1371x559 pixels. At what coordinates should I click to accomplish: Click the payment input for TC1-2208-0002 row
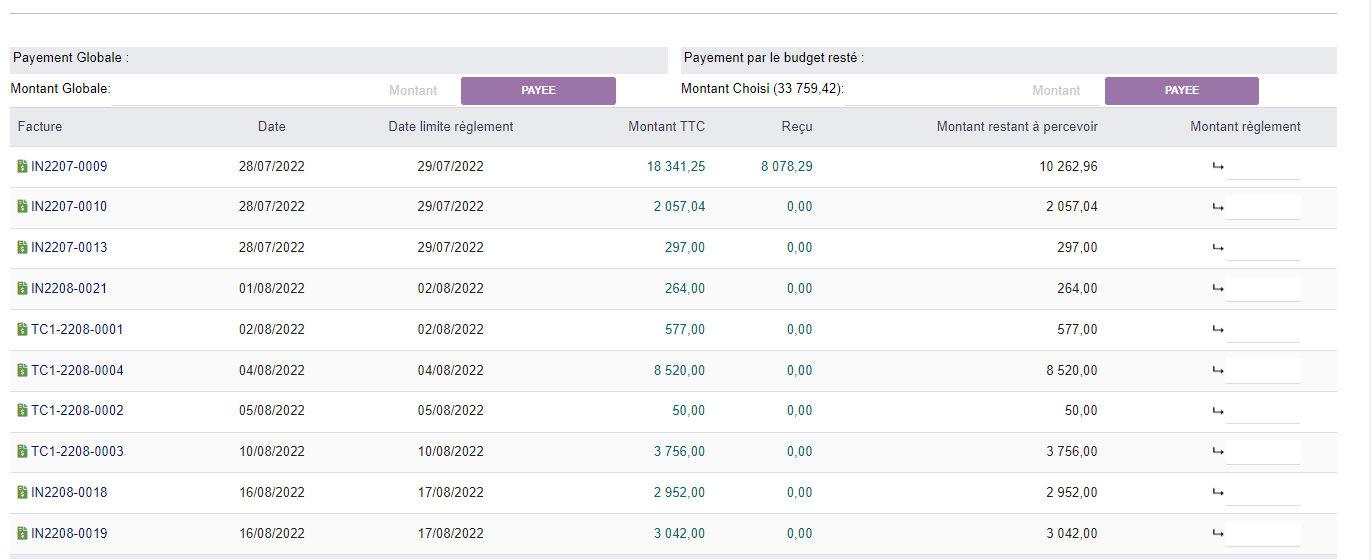(1262, 411)
